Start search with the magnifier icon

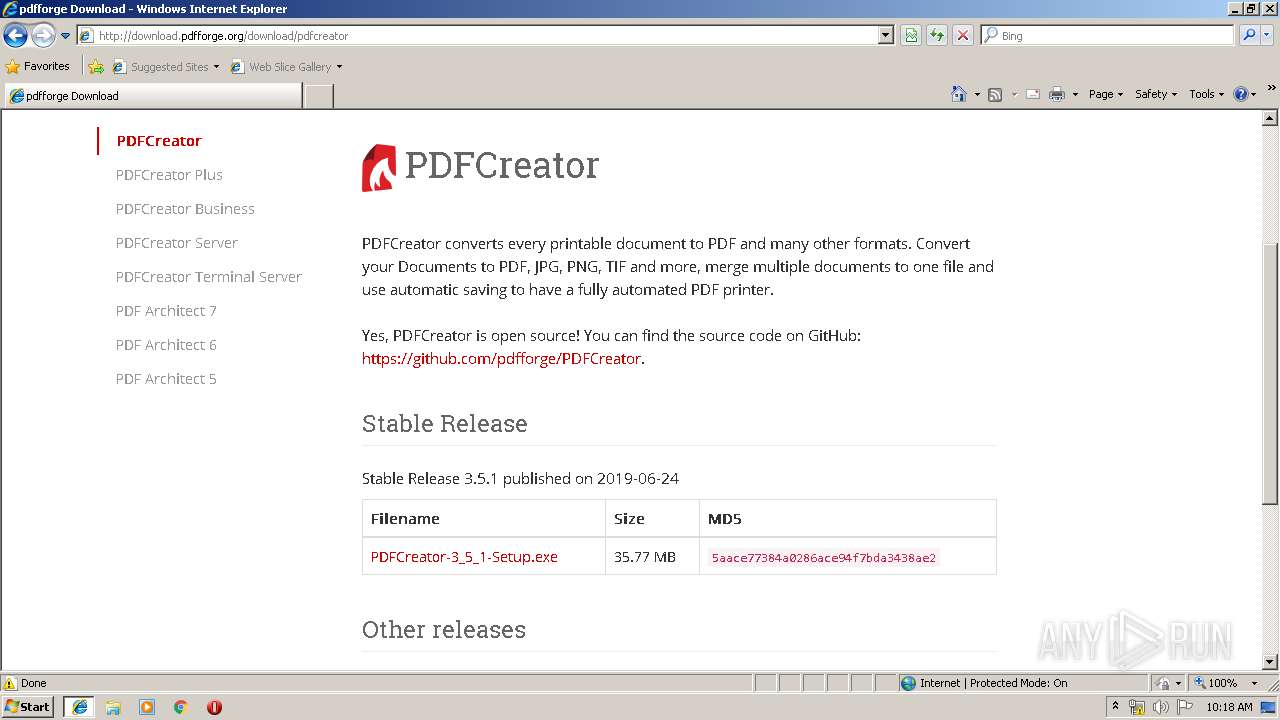tap(1249, 36)
